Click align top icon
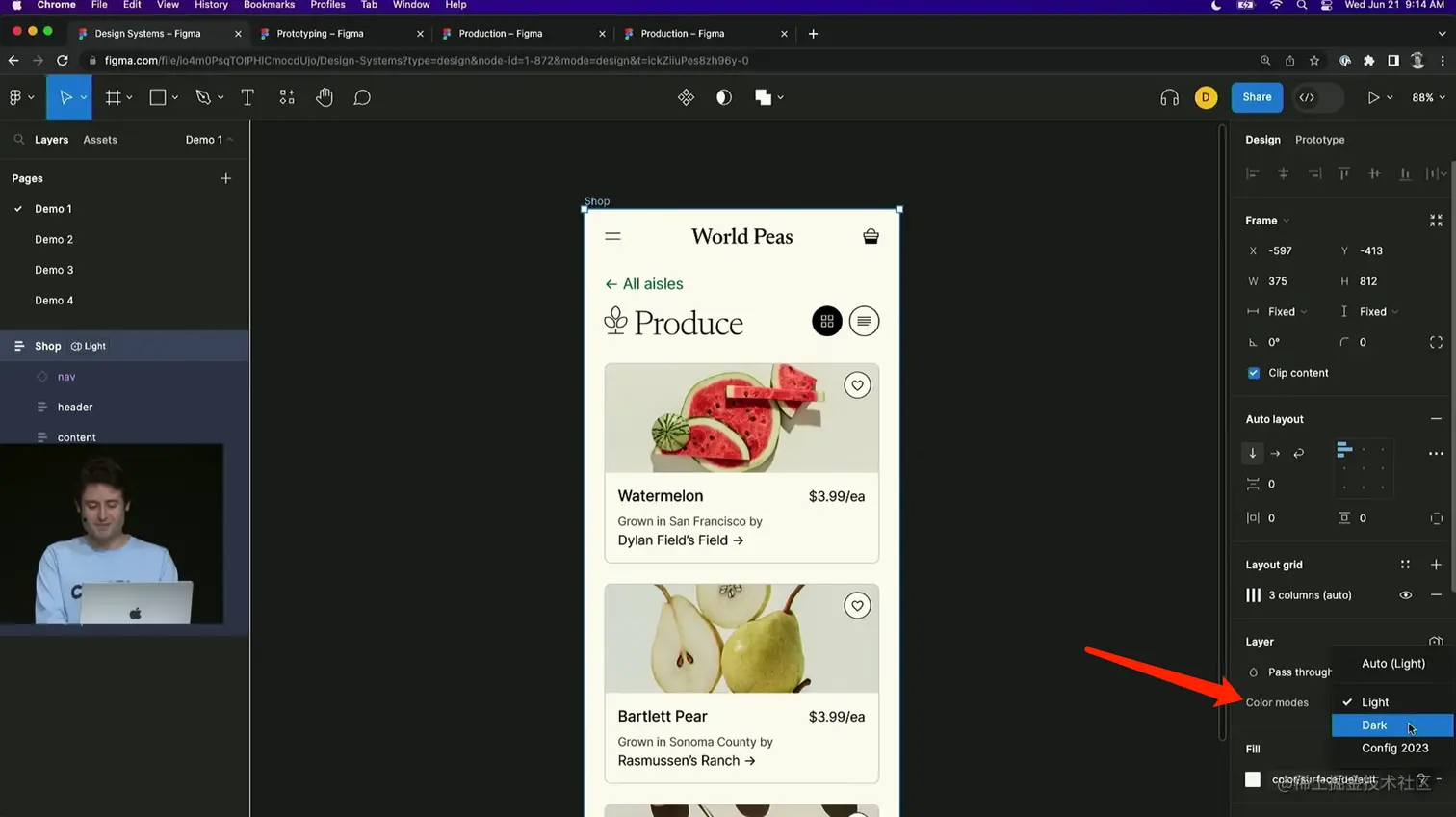The image size is (1456, 817). coord(1344,173)
